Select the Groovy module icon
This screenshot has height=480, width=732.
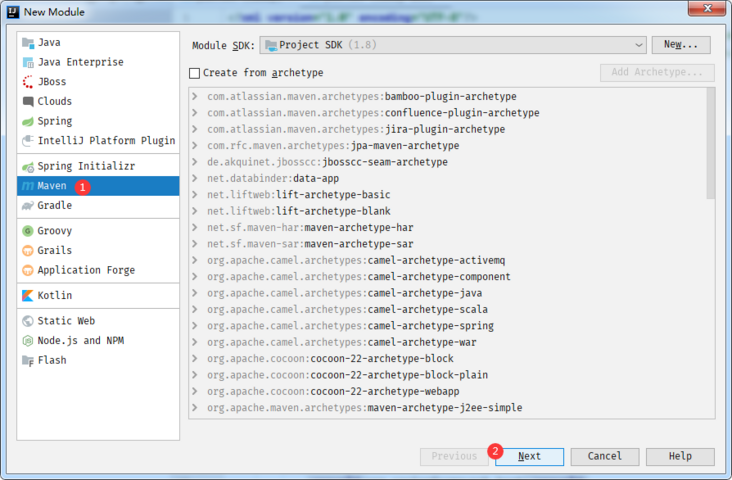tap(28, 231)
